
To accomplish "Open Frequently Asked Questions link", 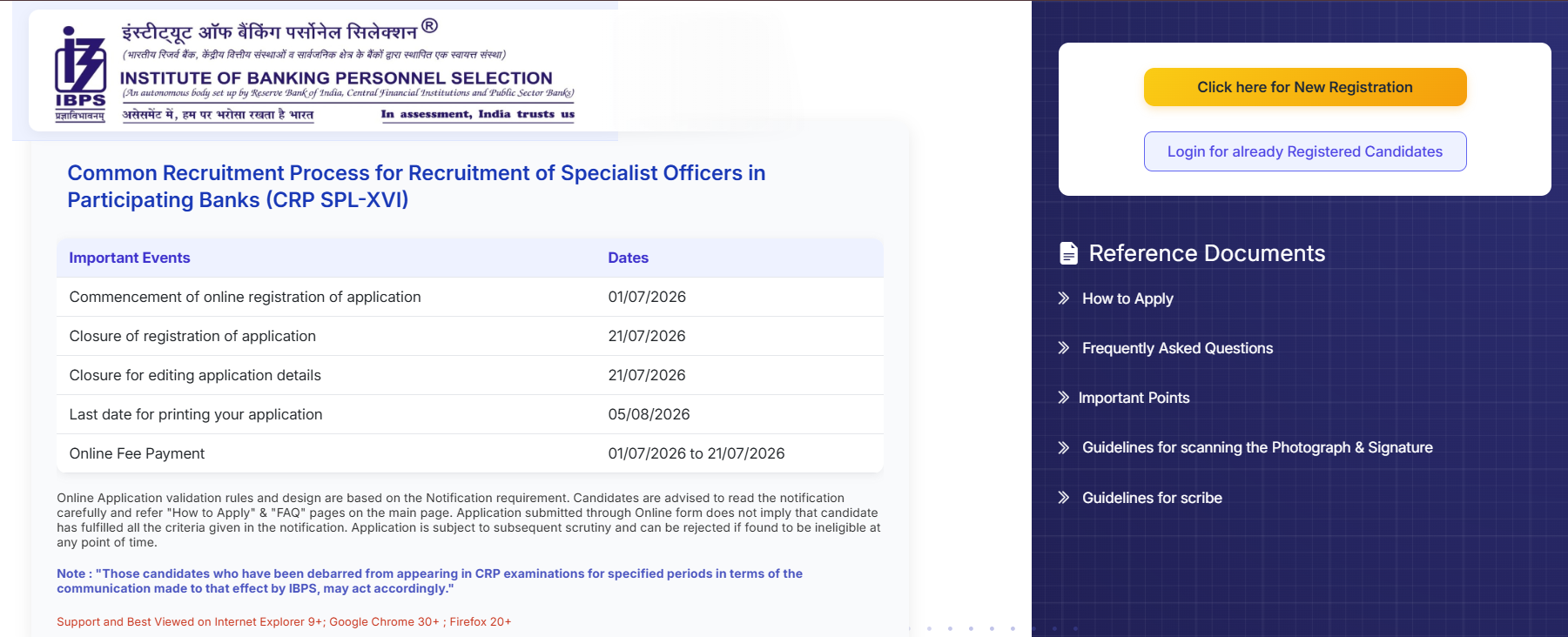I will 1177,348.
